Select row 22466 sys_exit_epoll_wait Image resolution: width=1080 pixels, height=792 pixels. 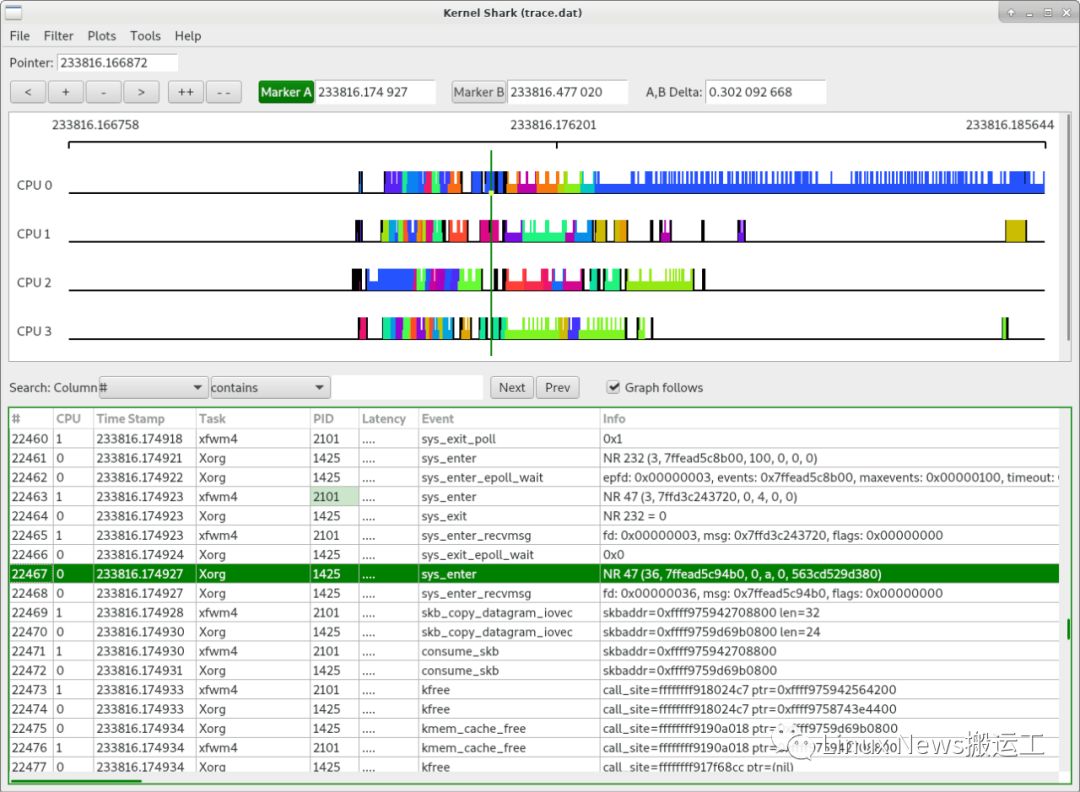[534, 554]
